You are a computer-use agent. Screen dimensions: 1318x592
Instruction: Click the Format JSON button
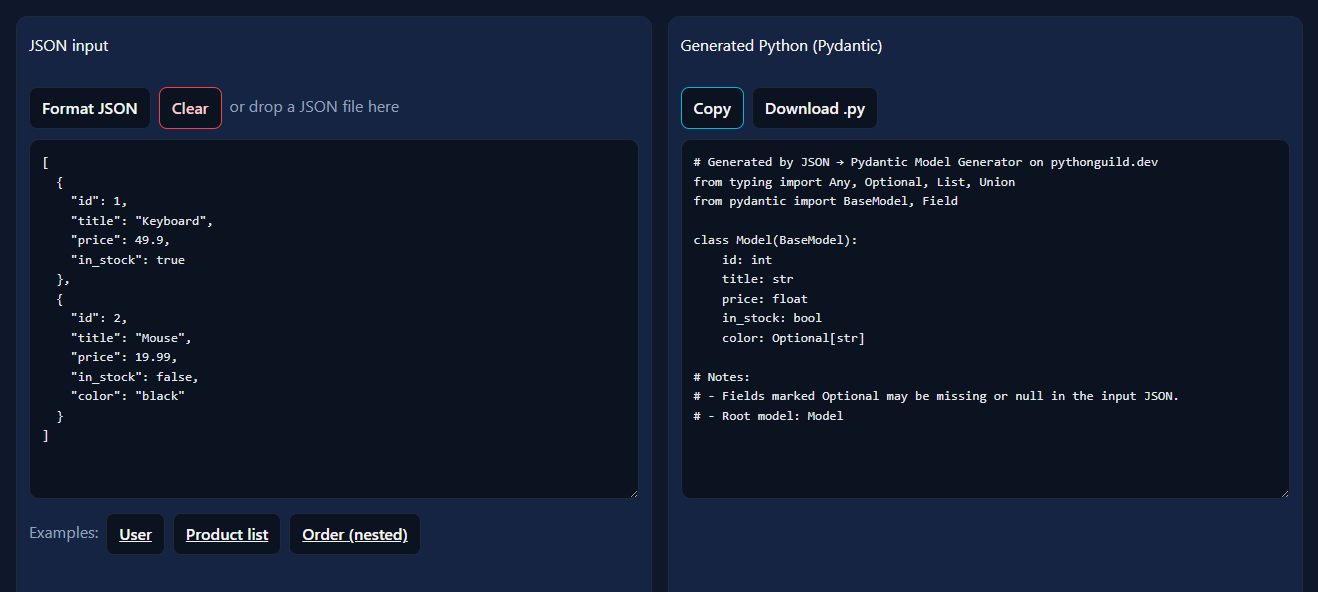coord(90,108)
